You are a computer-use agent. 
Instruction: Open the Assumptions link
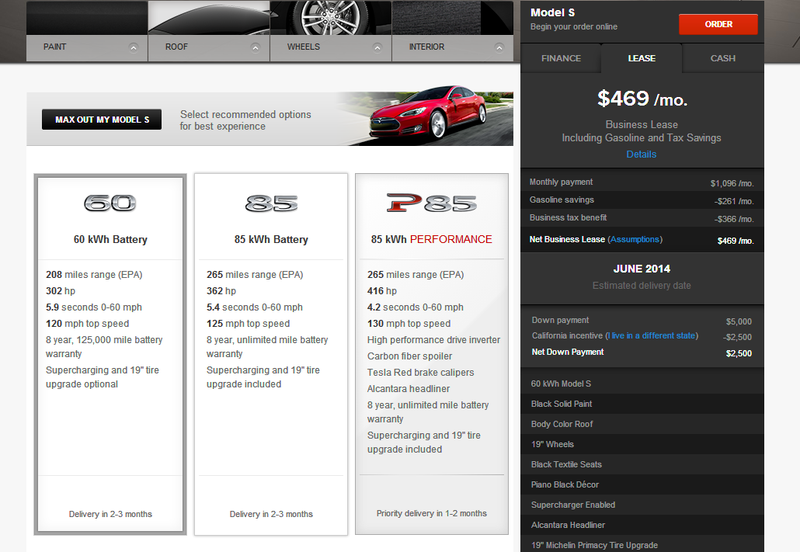tap(635, 239)
